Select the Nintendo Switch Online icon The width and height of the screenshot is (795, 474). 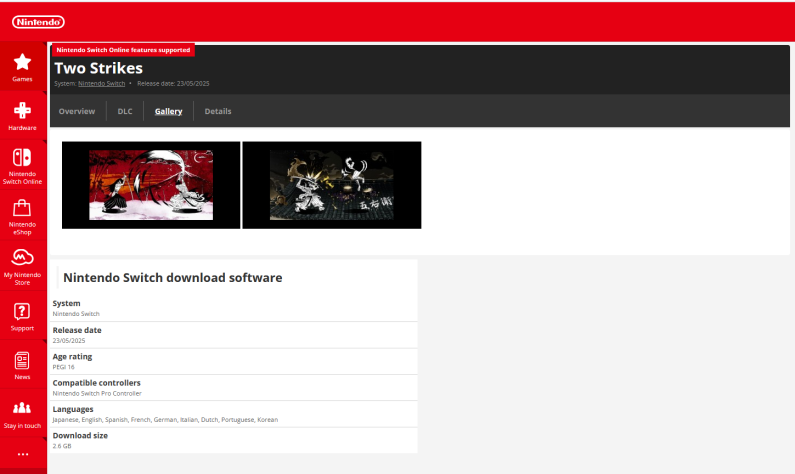tap(22, 159)
